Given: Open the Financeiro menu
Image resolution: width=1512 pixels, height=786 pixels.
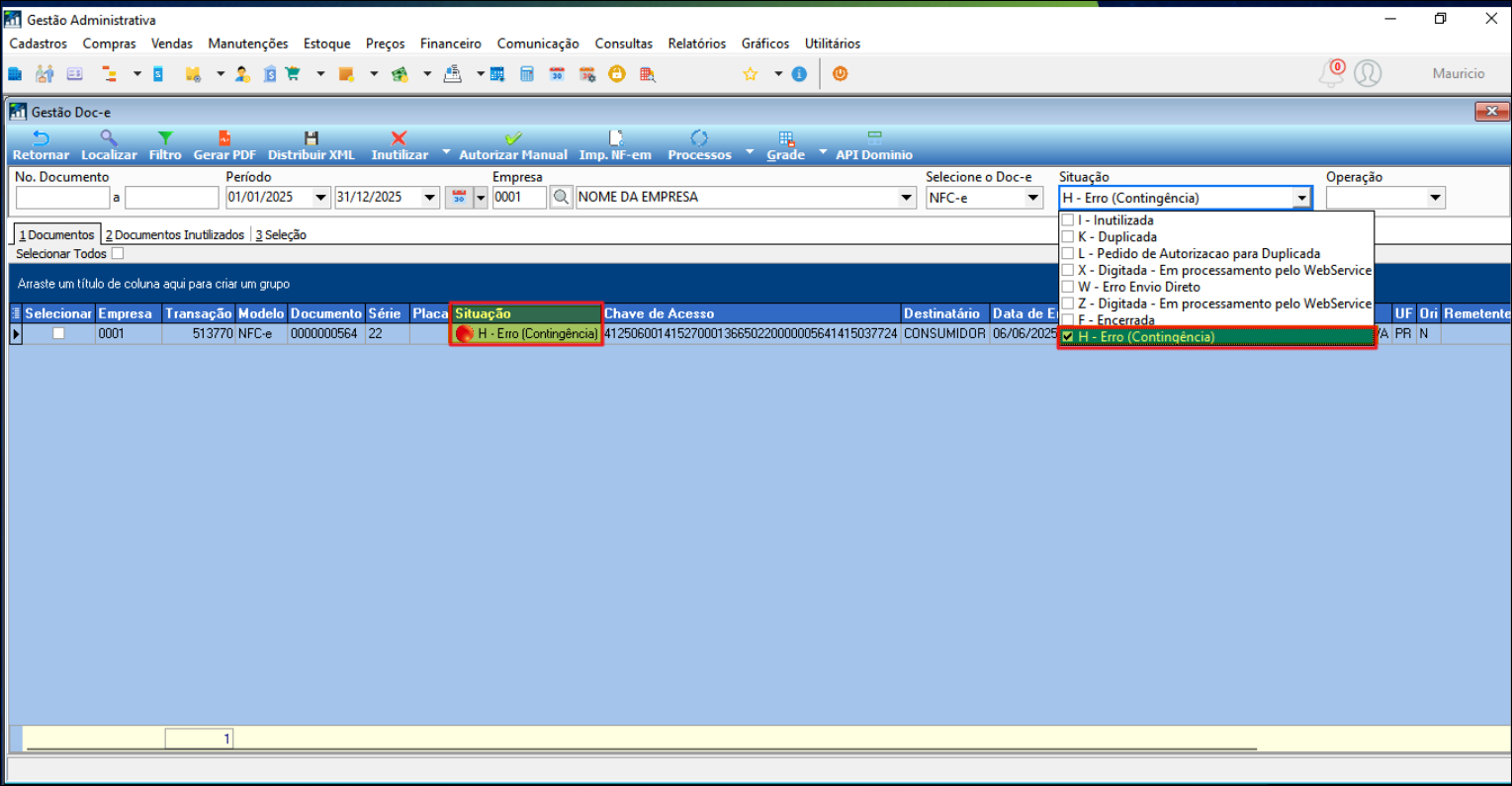Looking at the screenshot, I should click(x=450, y=44).
